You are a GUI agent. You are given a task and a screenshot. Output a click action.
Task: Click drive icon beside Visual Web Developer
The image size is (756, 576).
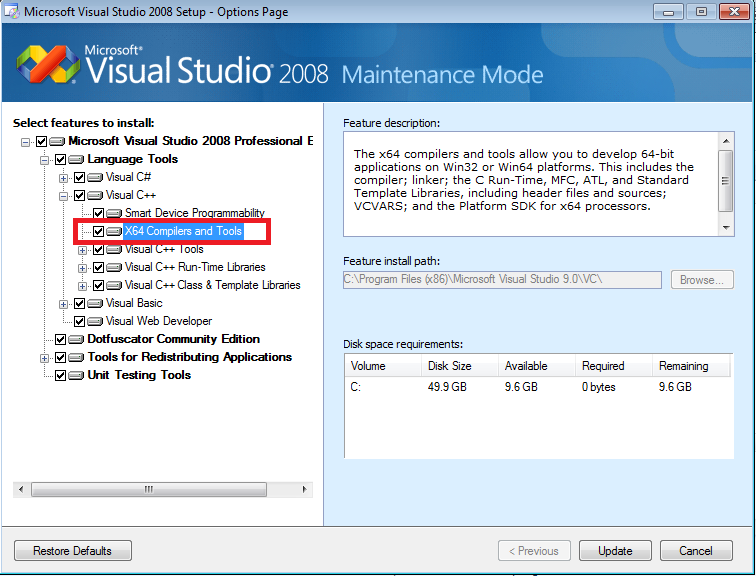pyautogui.click(x=95, y=321)
